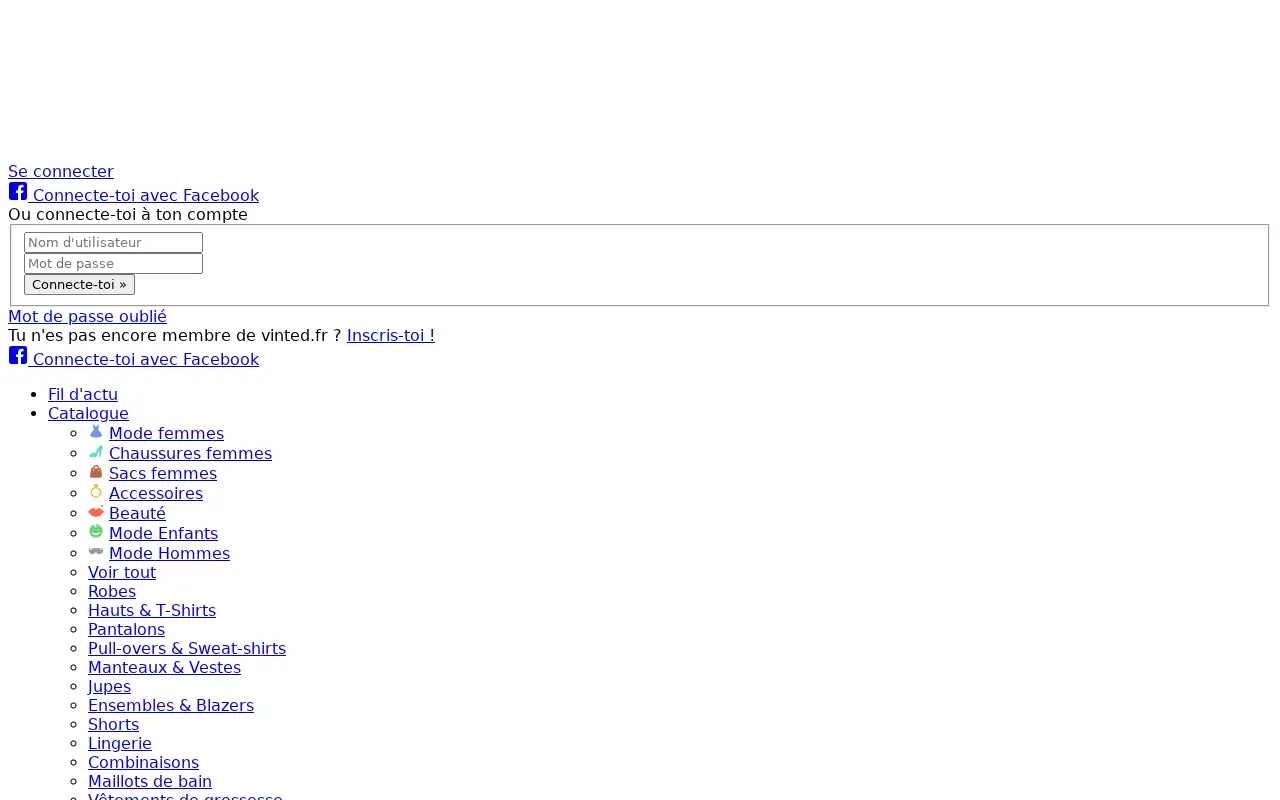Open the Se connecter link
This screenshot has width=1280, height=800.
pyautogui.click(x=61, y=172)
